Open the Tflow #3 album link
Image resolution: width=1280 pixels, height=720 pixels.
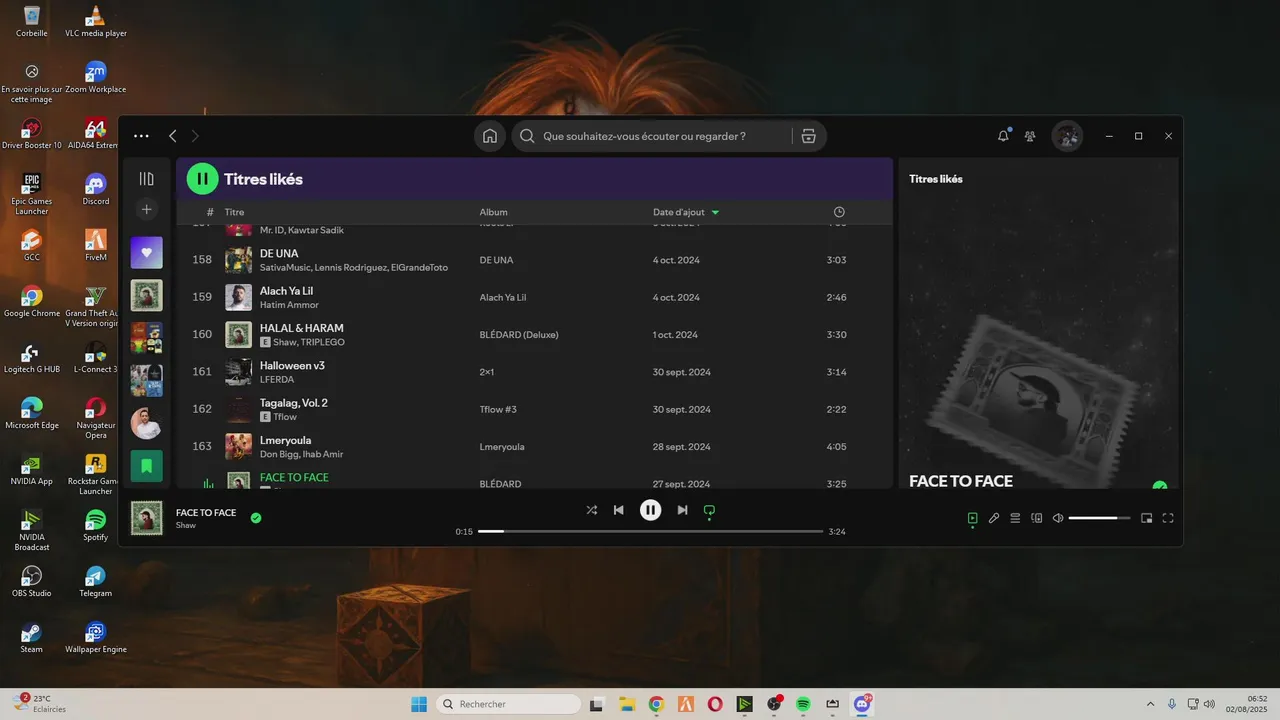tap(498, 409)
